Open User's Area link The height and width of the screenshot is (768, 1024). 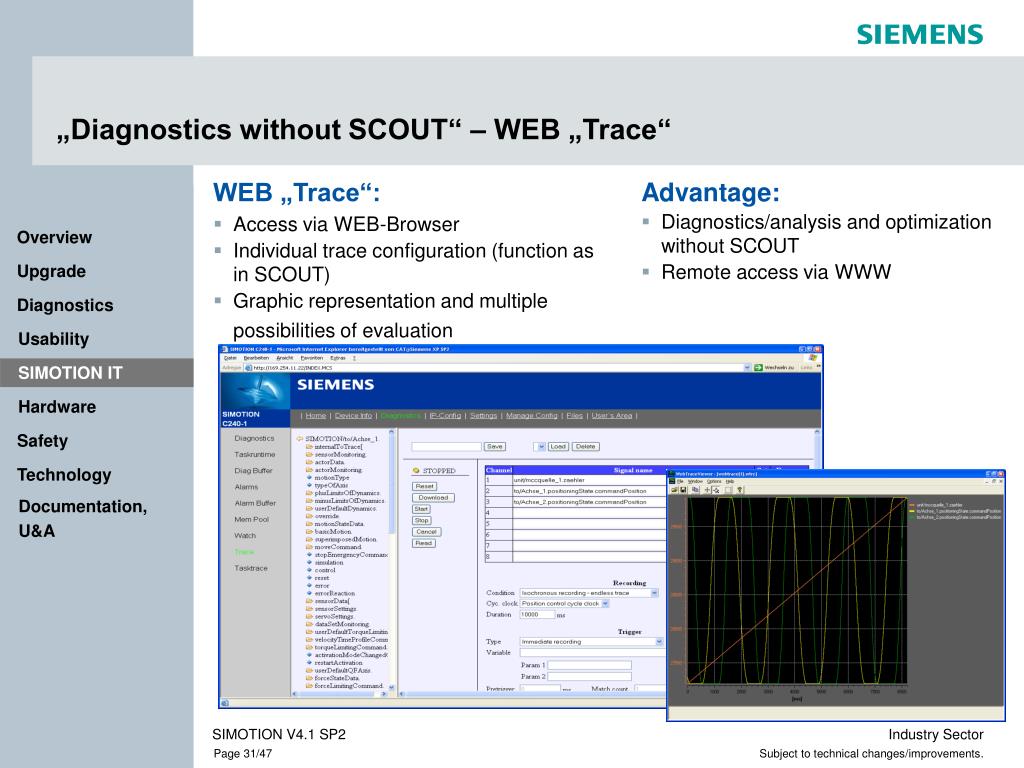[x=612, y=415]
